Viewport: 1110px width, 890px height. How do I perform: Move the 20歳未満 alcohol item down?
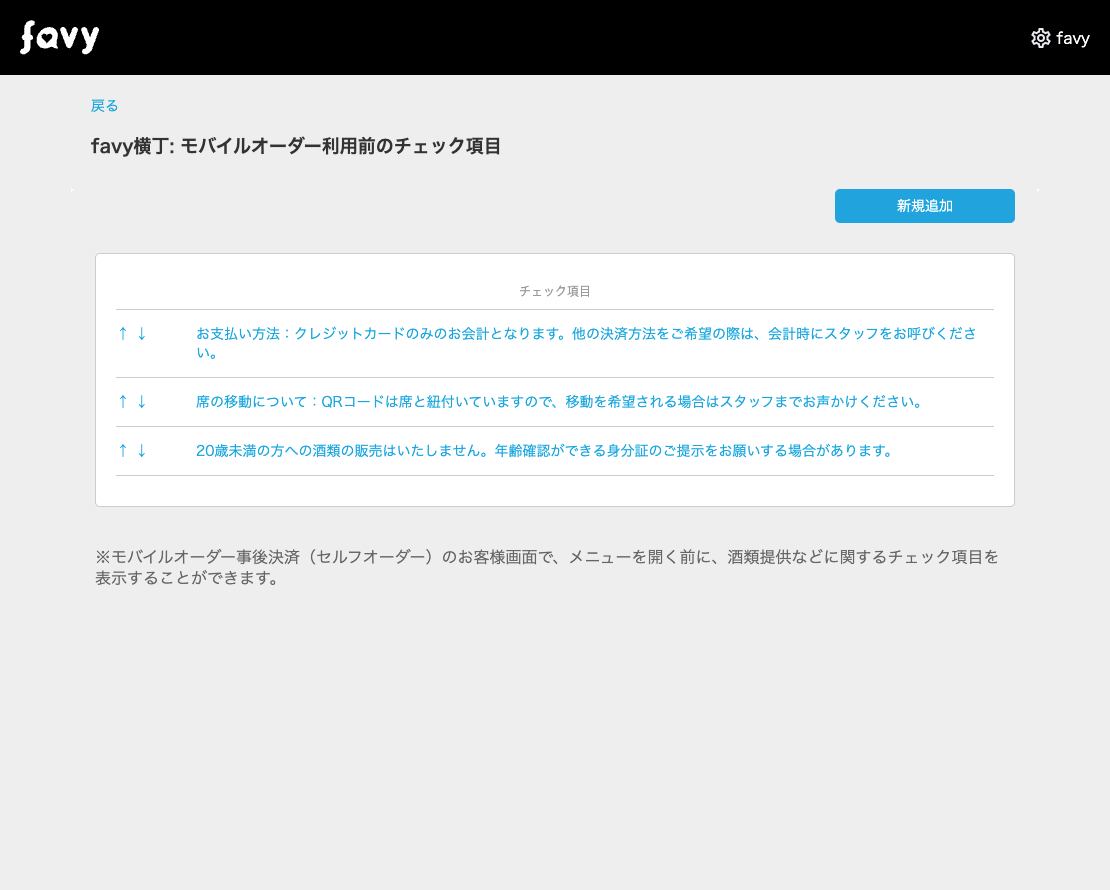(x=142, y=450)
